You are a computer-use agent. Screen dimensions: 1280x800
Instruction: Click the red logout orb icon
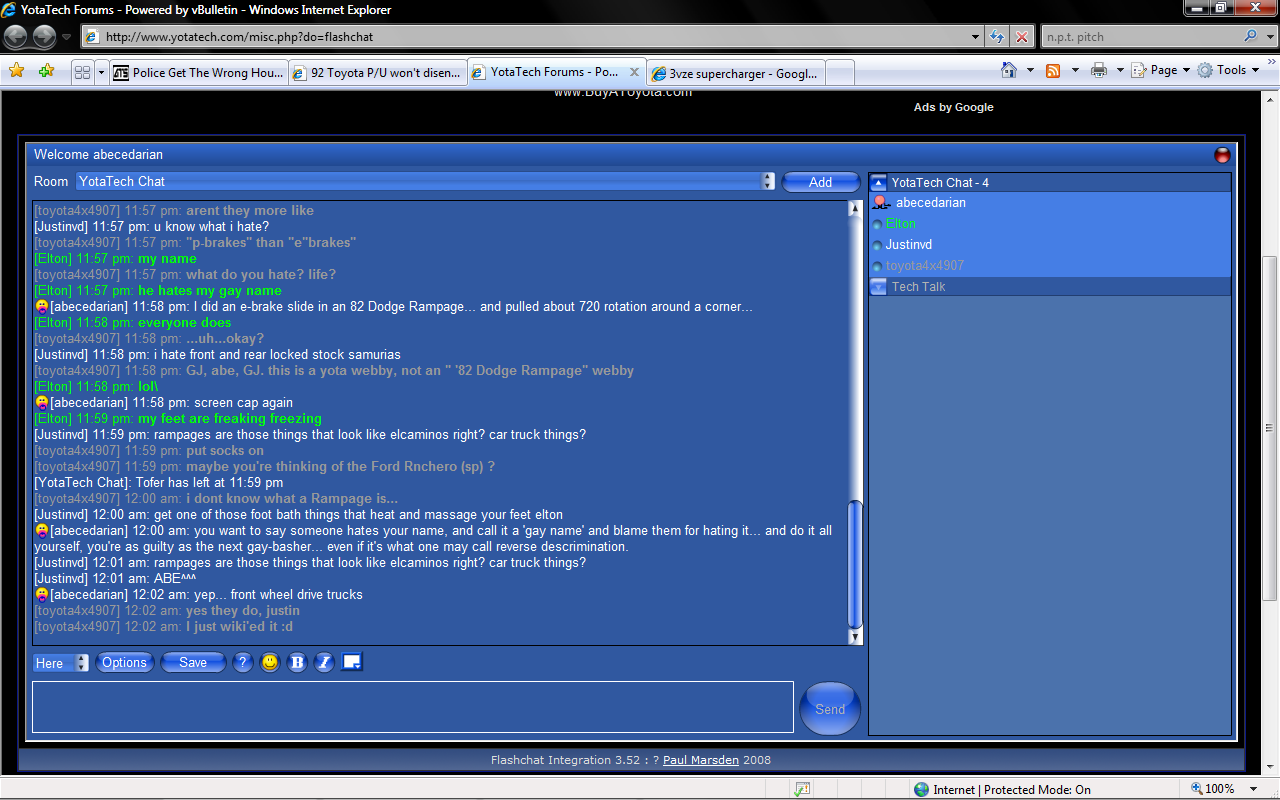(x=1222, y=155)
